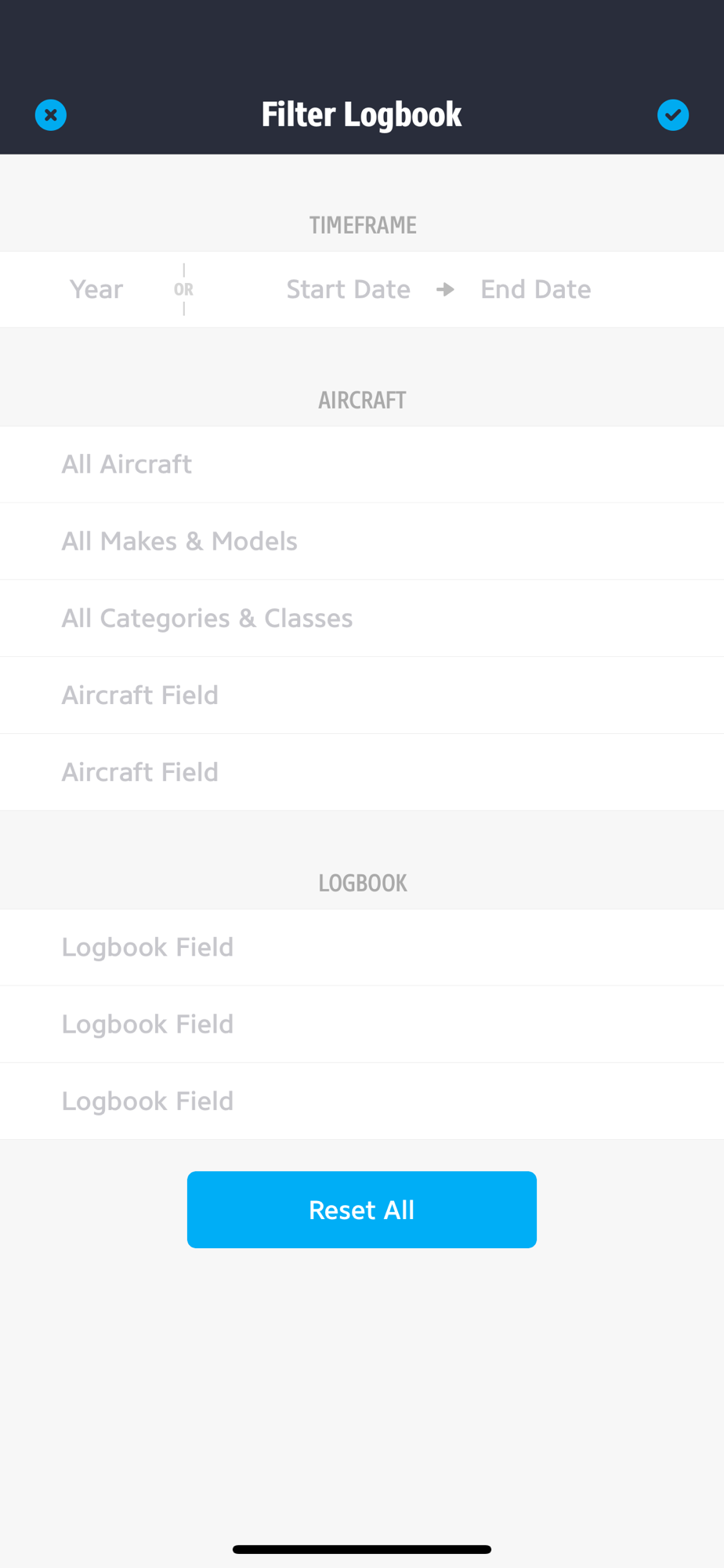
Task: Select the first Logbook Field row
Action: [147, 947]
